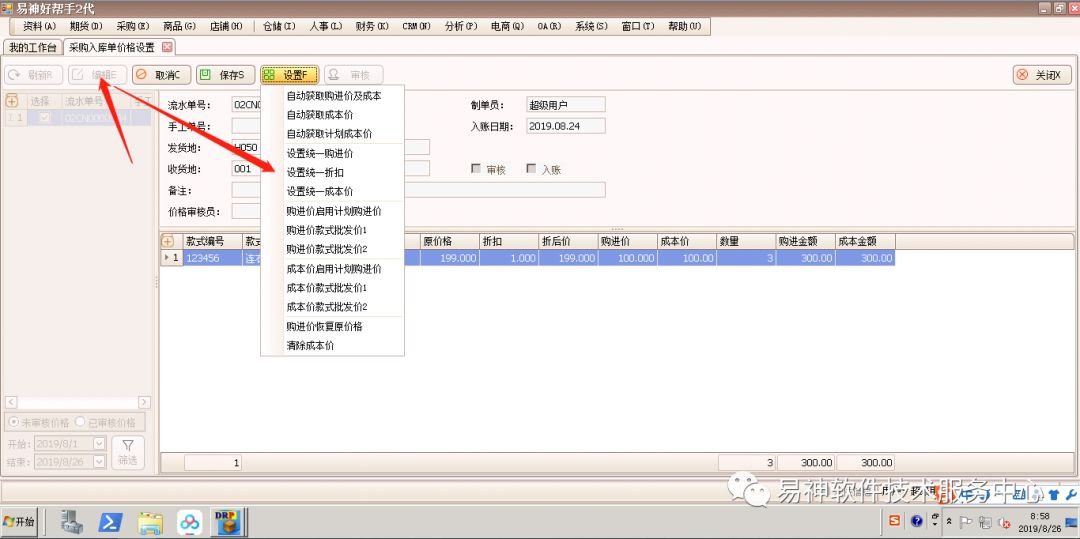The height and width of the screenshot is (539, 1080).
Task: Choose 设置统一折扣 from the menu
Action: click(315, 172)
